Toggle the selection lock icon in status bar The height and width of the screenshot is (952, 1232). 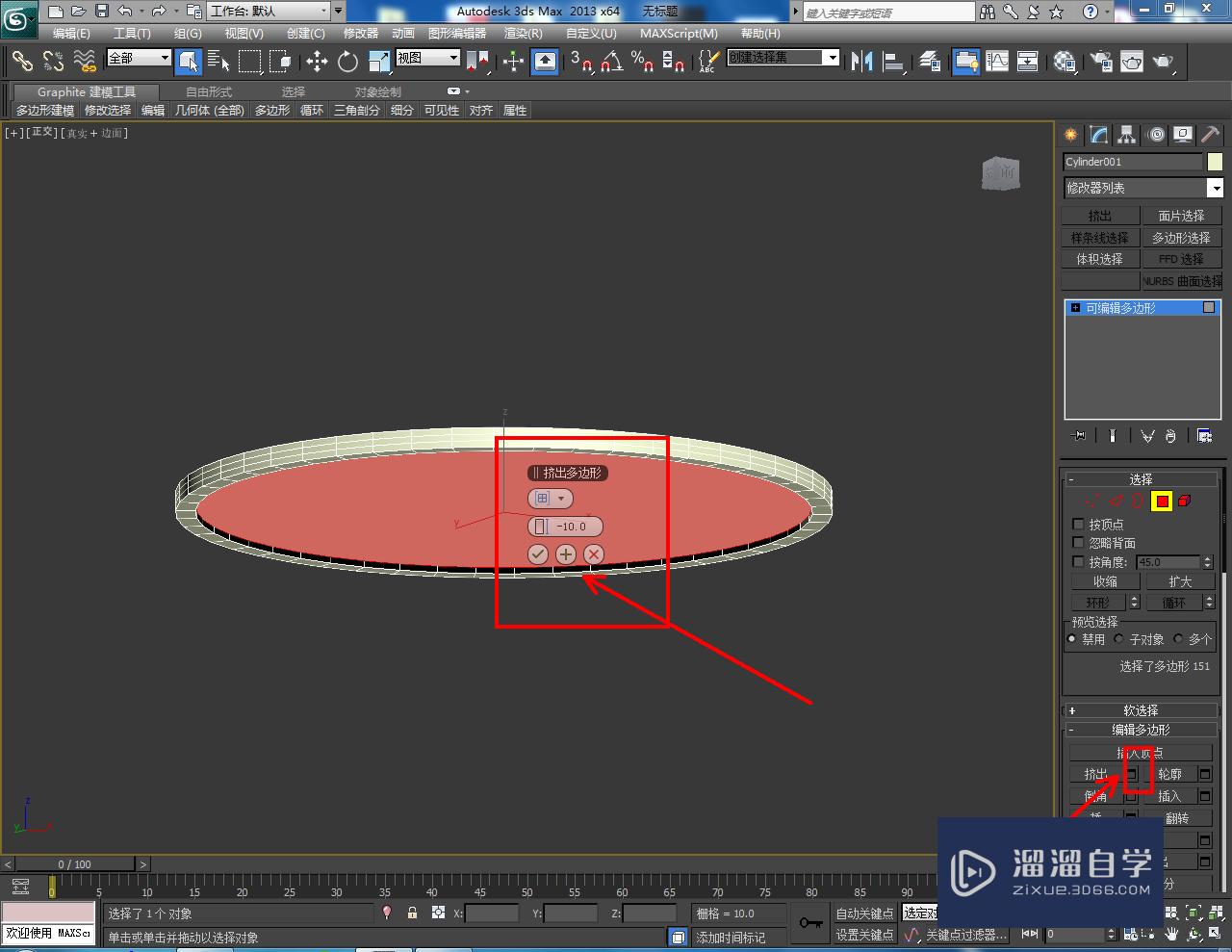point(413,913)
